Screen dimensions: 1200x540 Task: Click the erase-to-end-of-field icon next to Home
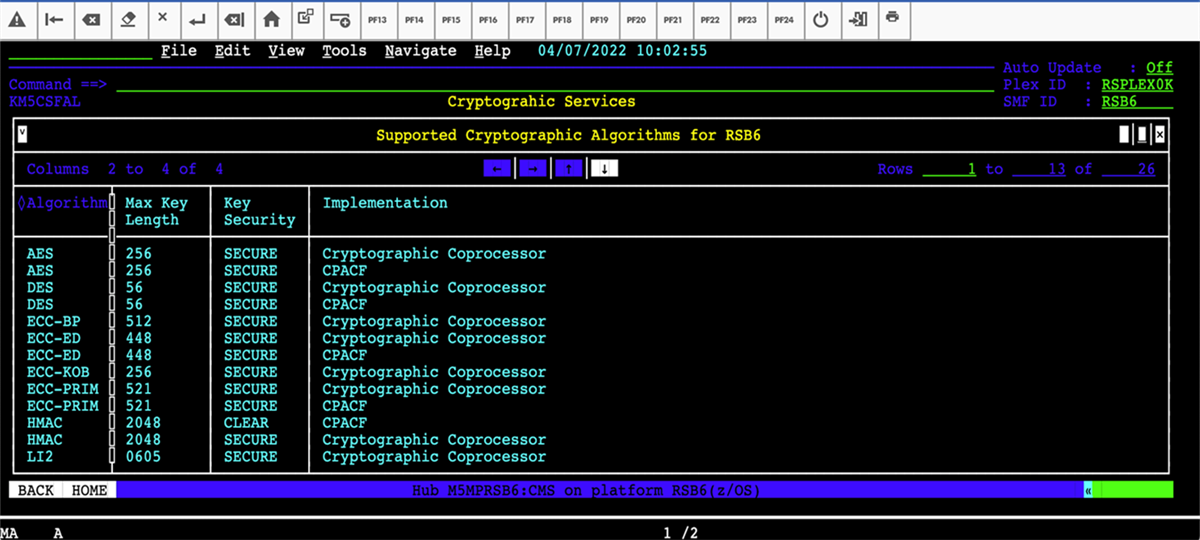click(x=234, y=19)
